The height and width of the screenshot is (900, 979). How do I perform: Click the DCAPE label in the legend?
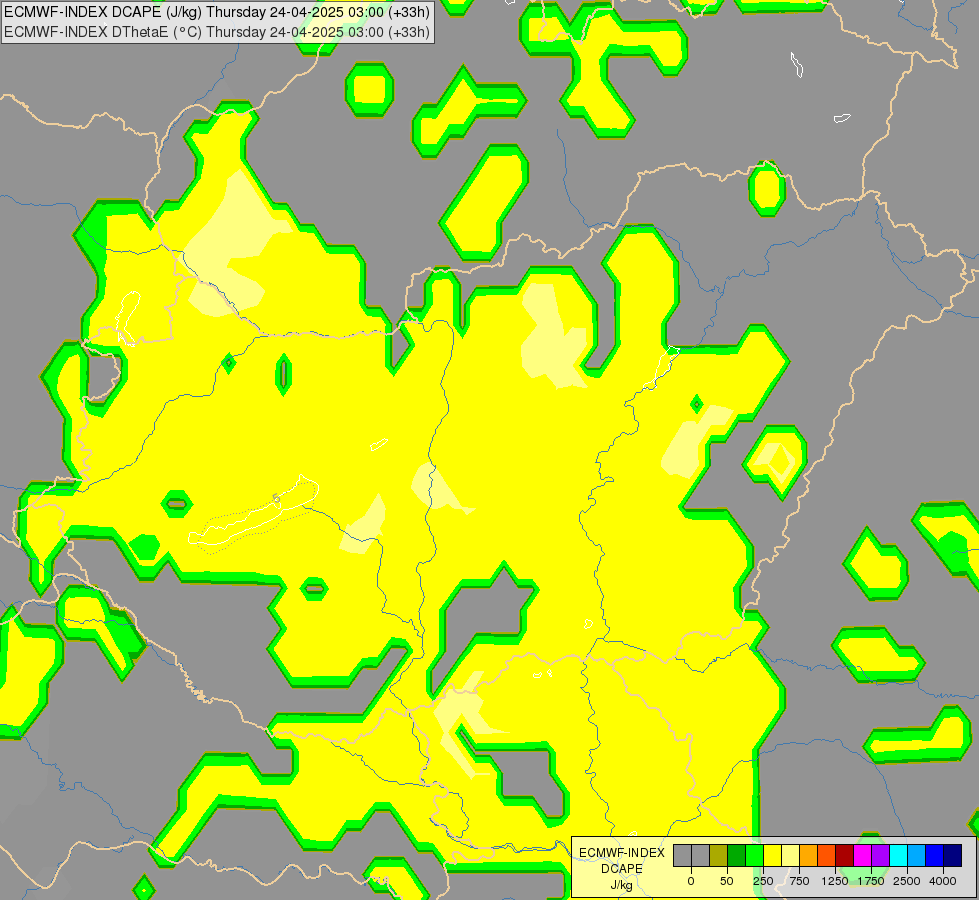pos(622,869)
